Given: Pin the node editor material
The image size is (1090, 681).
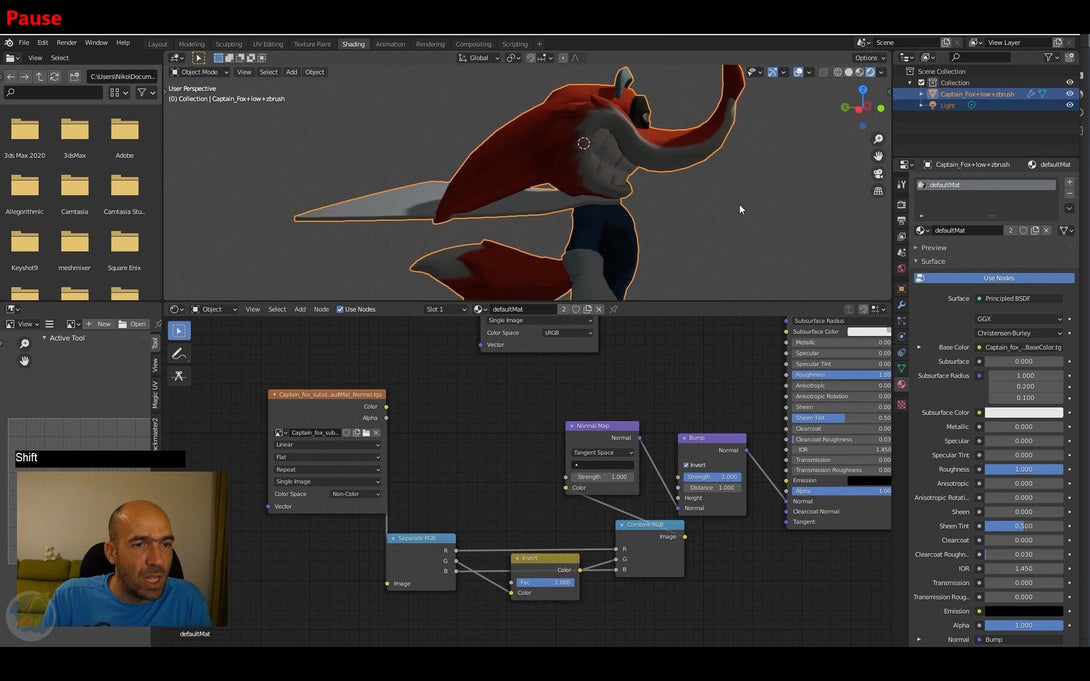Looking at the screenshot, I should pos(614,309).
